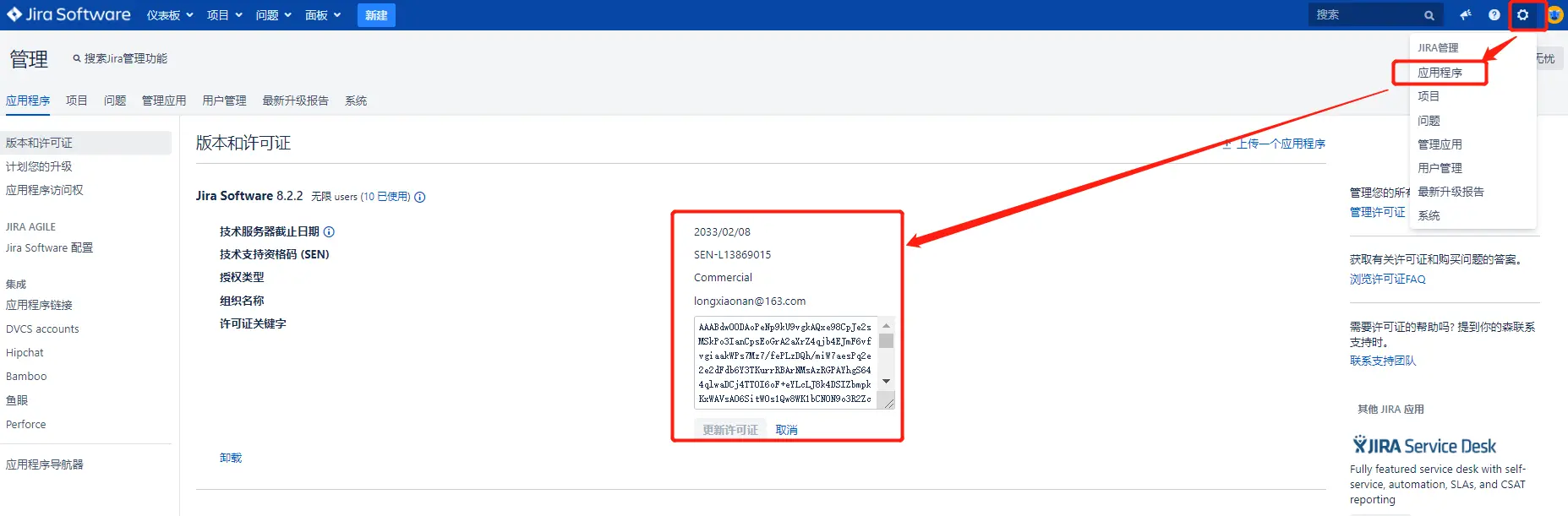The image size is (1568, 516).
Task: Click license textarea scrollbar up arrow
Action: pyautogui.click(x=886, y=325)
